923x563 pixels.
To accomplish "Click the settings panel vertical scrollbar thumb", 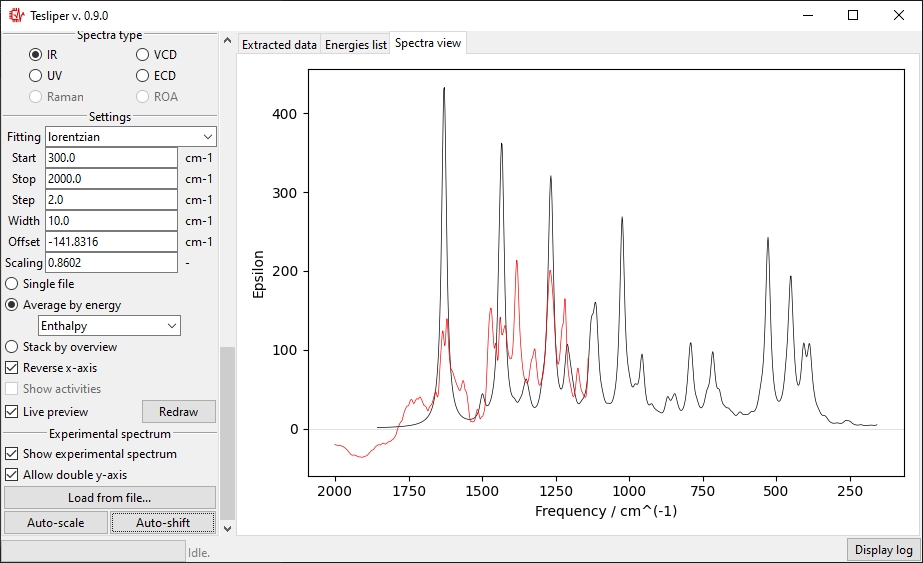I will pyautogui.click(x=227, y=433).
